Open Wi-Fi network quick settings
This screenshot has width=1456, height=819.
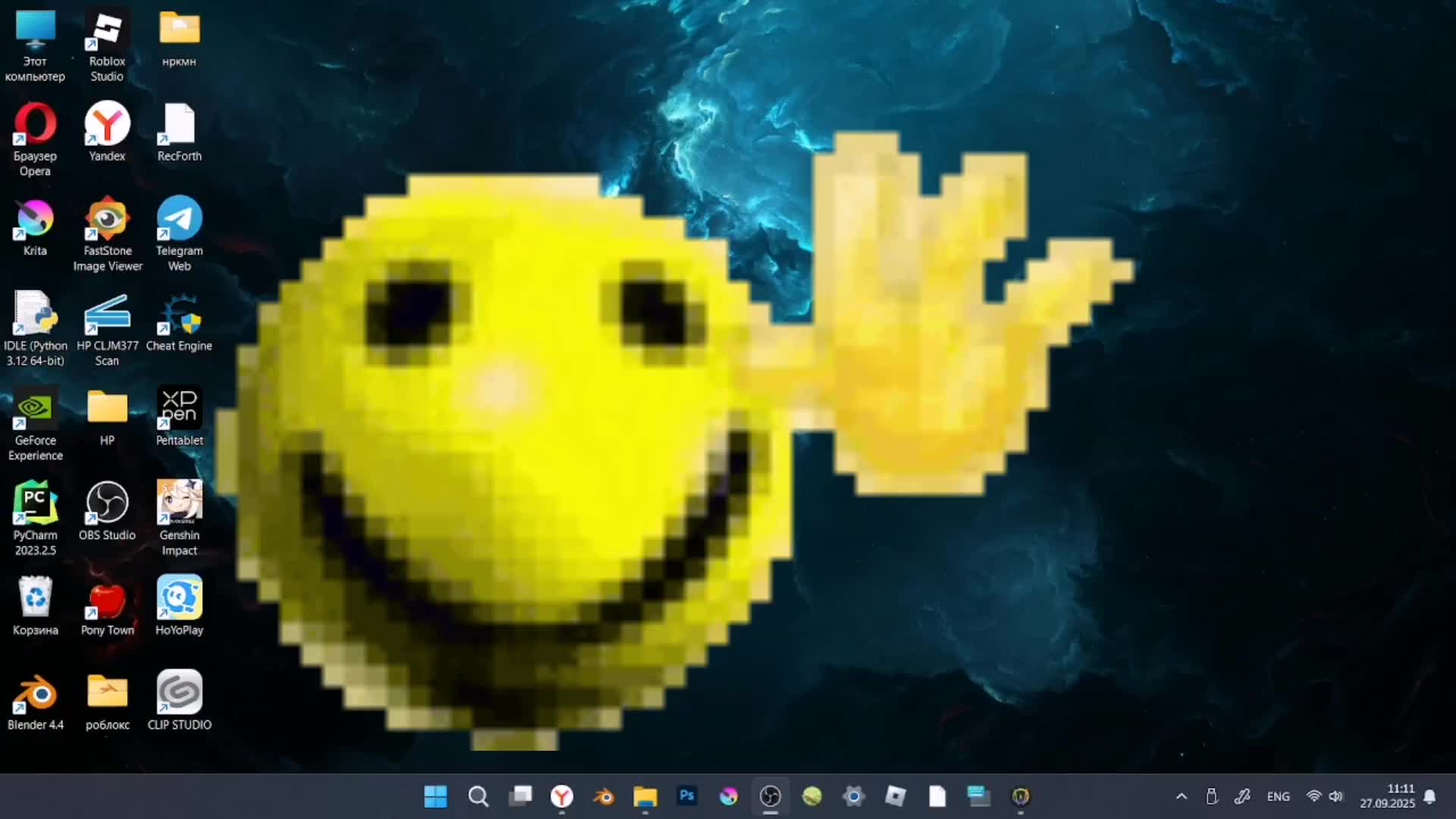(1314, 796)
